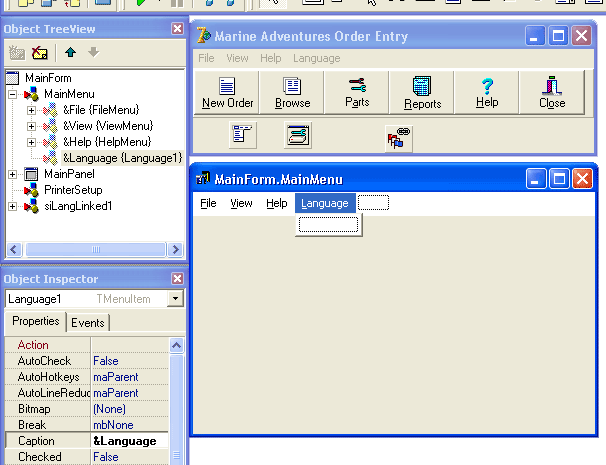Open Browse in the Order Entry toolbar
Image resolution: width=606 pixels, height=465 pixels.
[x=292, y=92]
